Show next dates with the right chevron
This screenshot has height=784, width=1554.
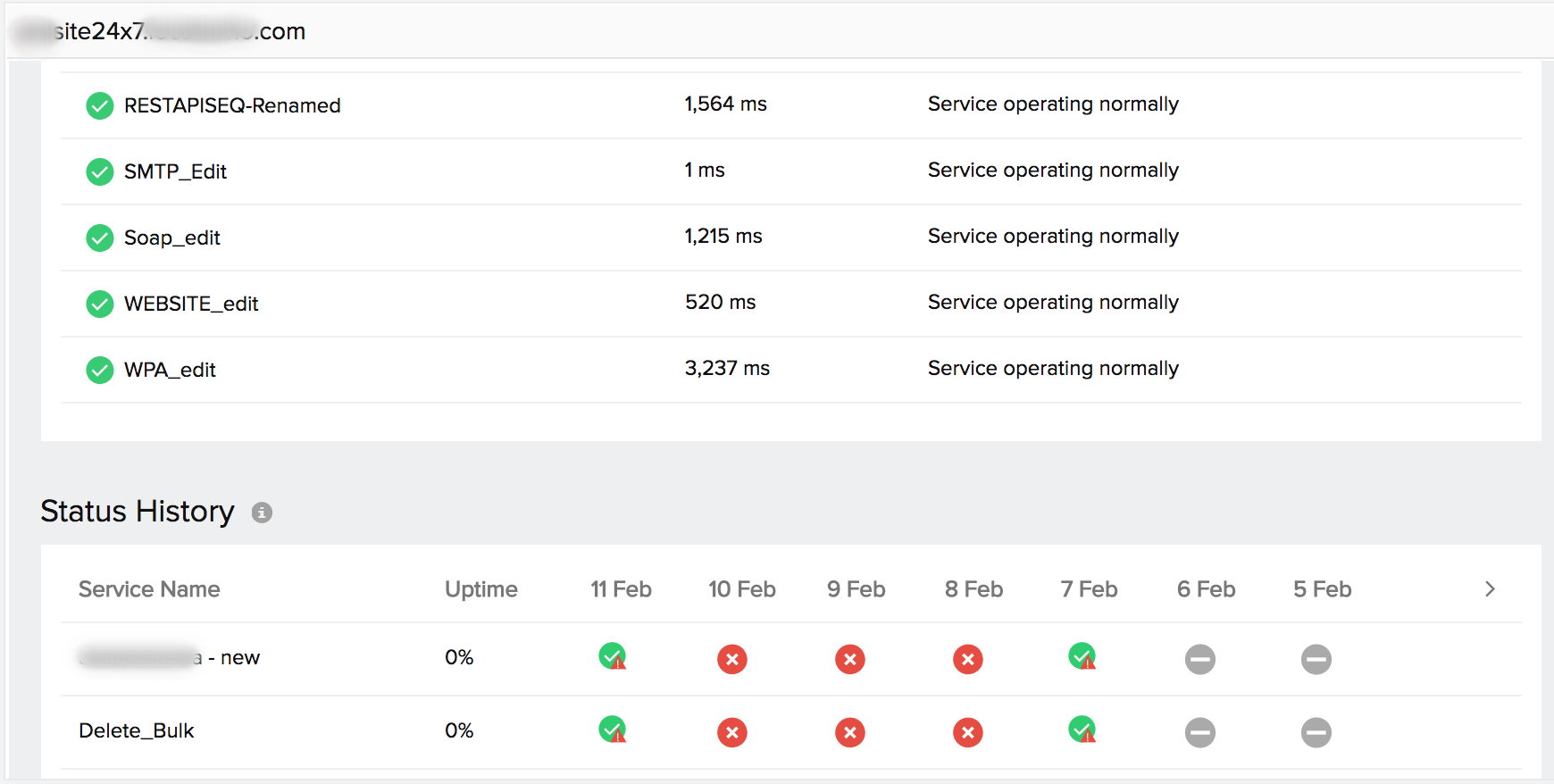(x=1489, y=589)
